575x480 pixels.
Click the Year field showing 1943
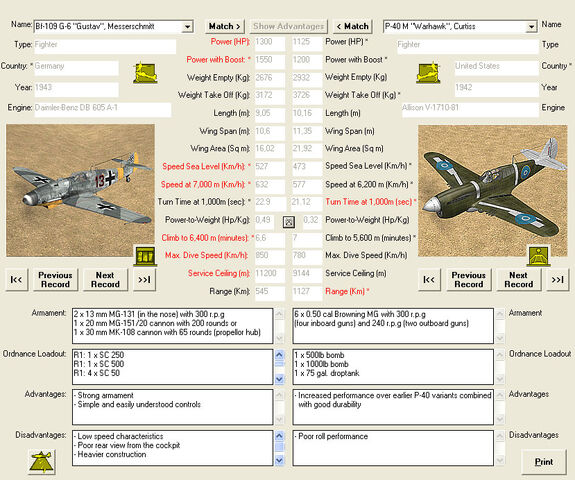(x=76, y=89)
